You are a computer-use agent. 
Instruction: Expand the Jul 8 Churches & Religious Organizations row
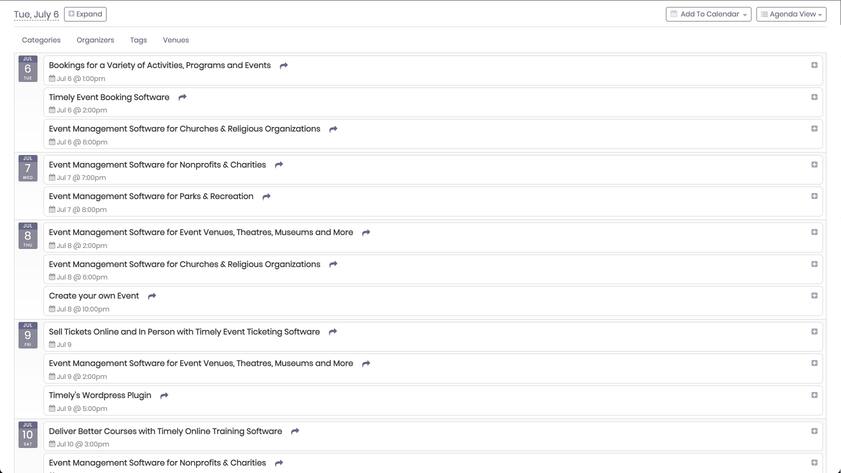click(x=814, y=264)
